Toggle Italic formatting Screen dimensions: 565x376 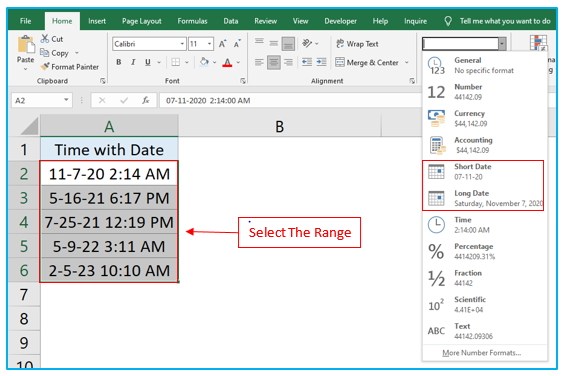(x=133, y=62)
